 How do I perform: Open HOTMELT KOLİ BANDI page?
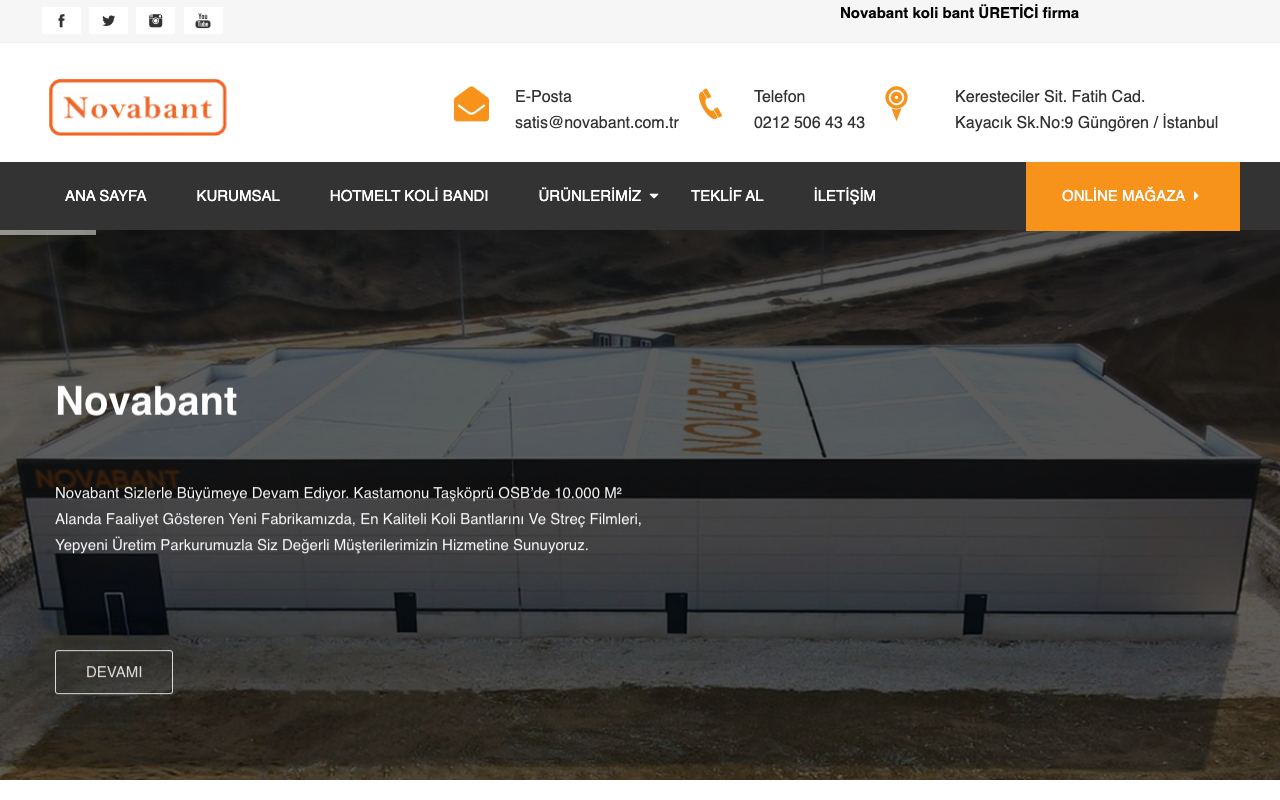(409, 196)
